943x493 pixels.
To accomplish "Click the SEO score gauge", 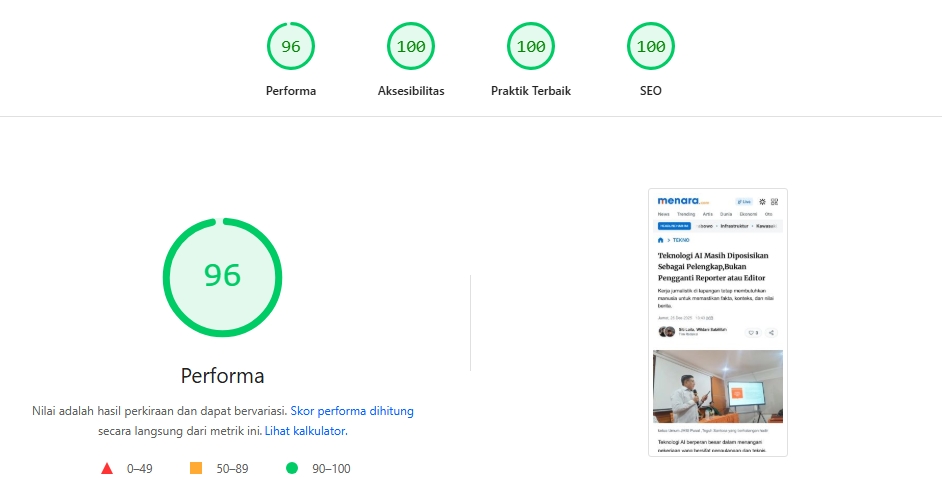I will tap(651, 46).
